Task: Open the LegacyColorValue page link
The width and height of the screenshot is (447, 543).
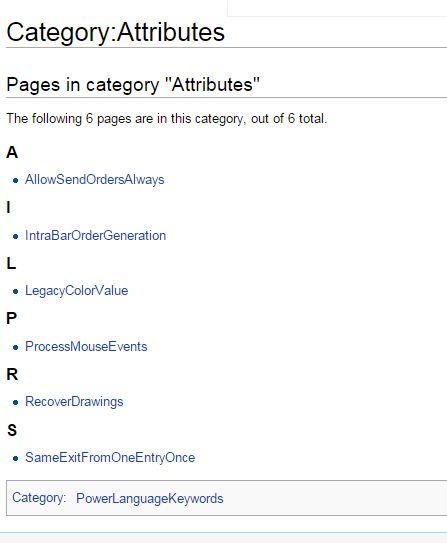Action: click(77, 291)
